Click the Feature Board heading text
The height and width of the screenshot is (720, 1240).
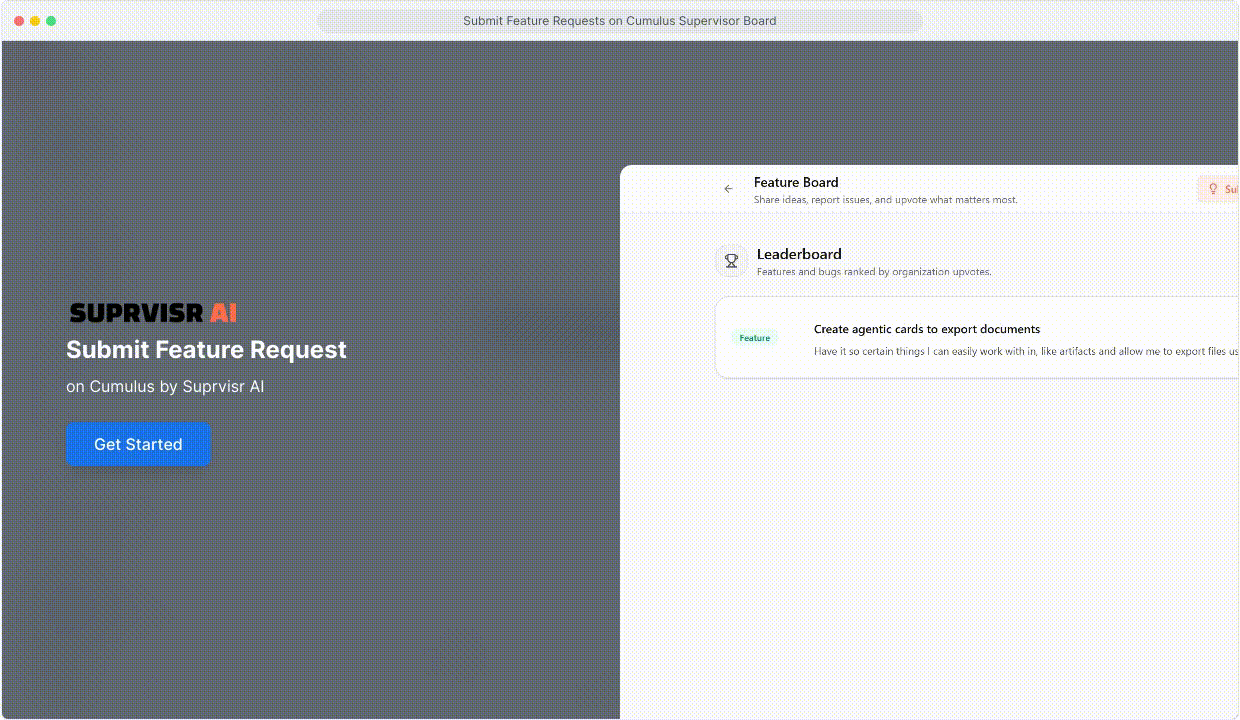pyautogui.click(x=796, y=182)
